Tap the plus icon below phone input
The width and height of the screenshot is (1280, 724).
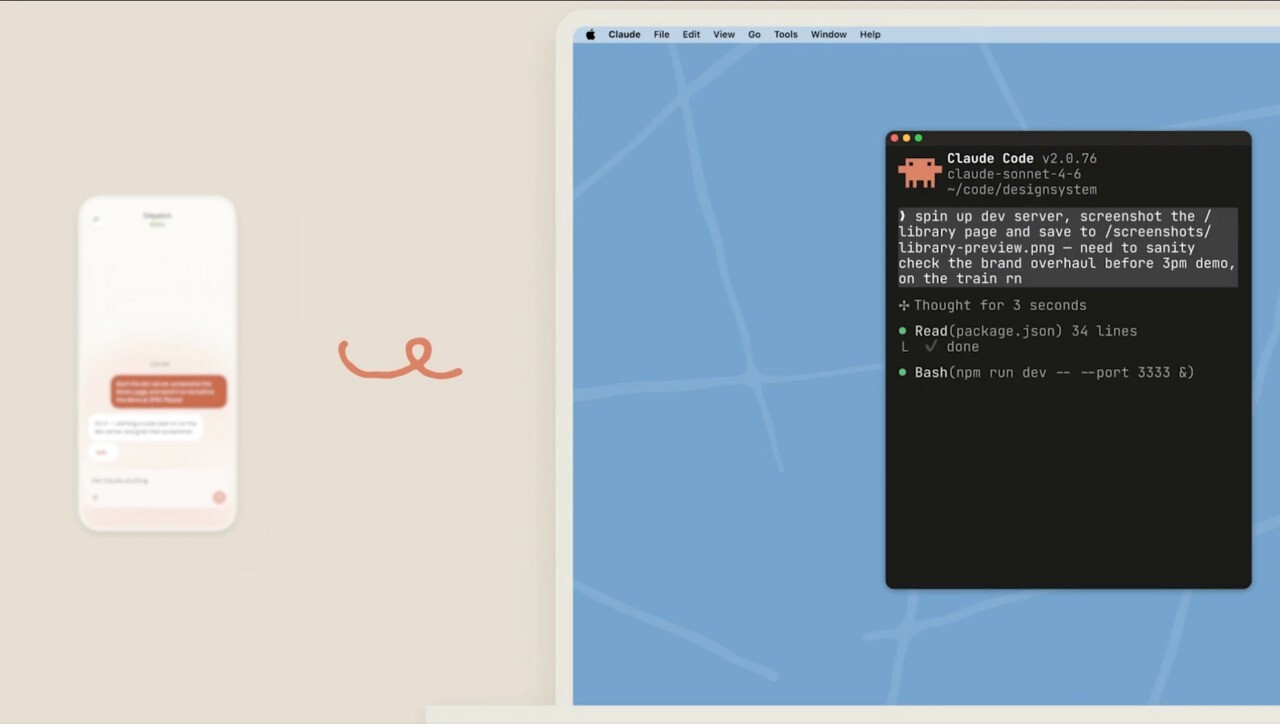point(96,497)
